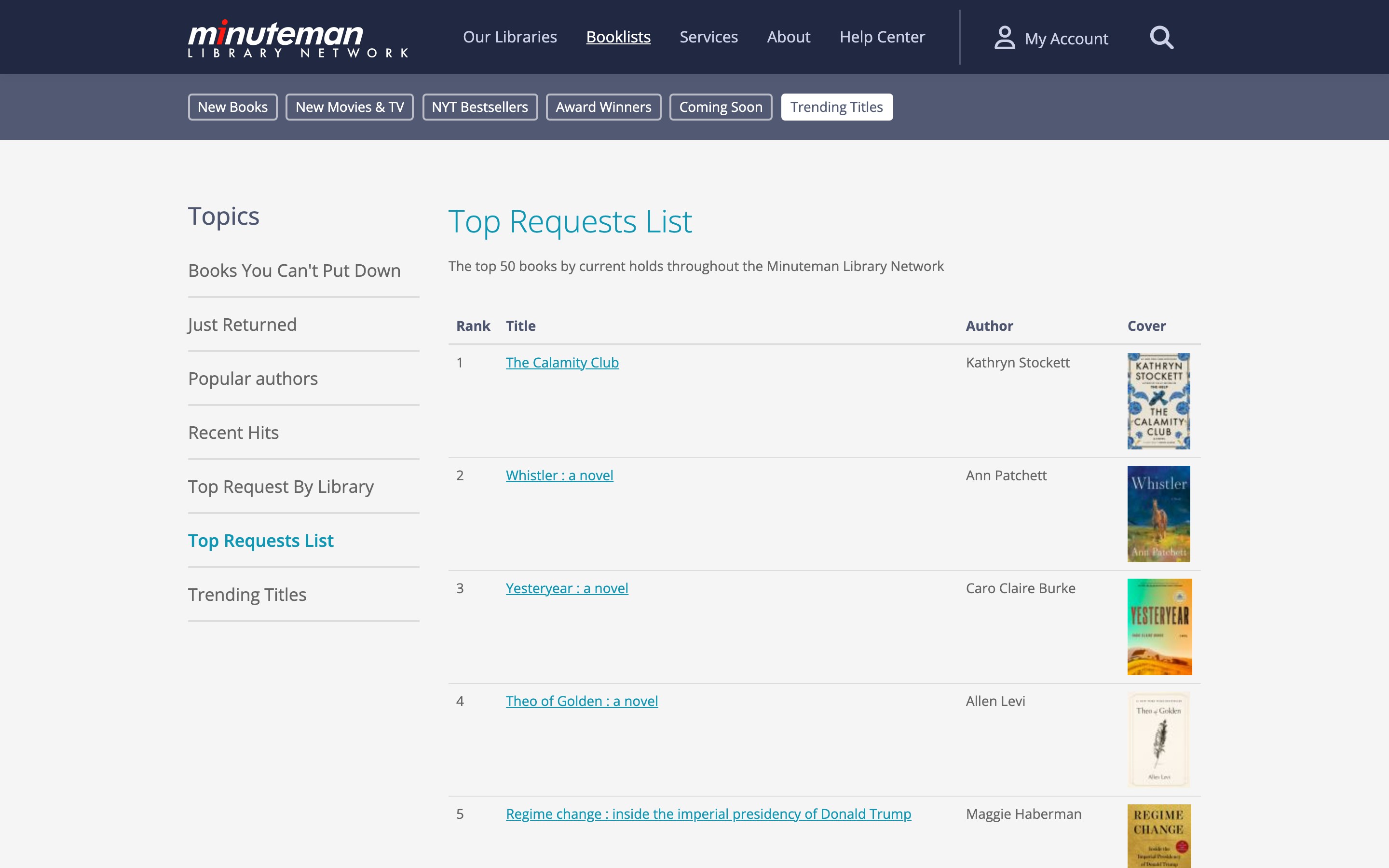This screenshot has height=868, width=1389.
Task: Click the Yesteryear cover thumbnail
Action: coord(1159,626)
